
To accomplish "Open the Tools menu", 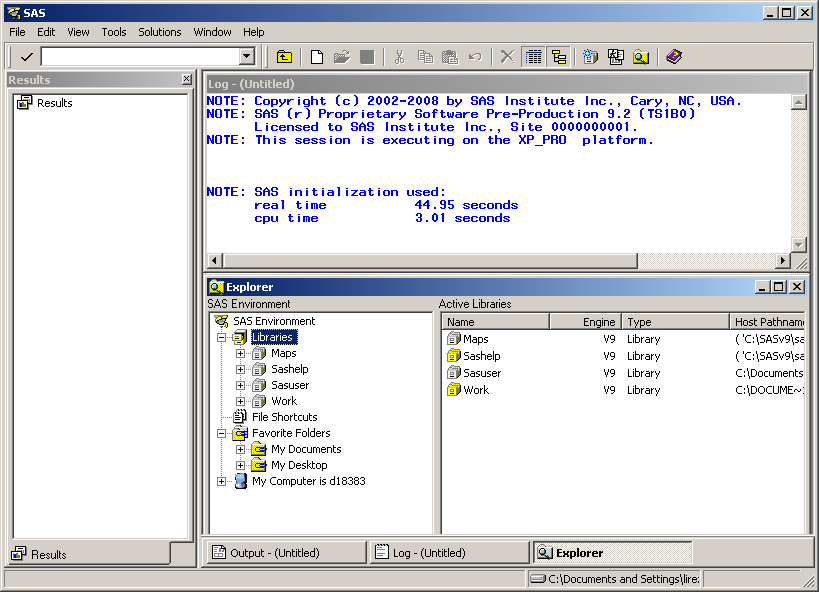I will pyautogui.click(x=114, y=32).
